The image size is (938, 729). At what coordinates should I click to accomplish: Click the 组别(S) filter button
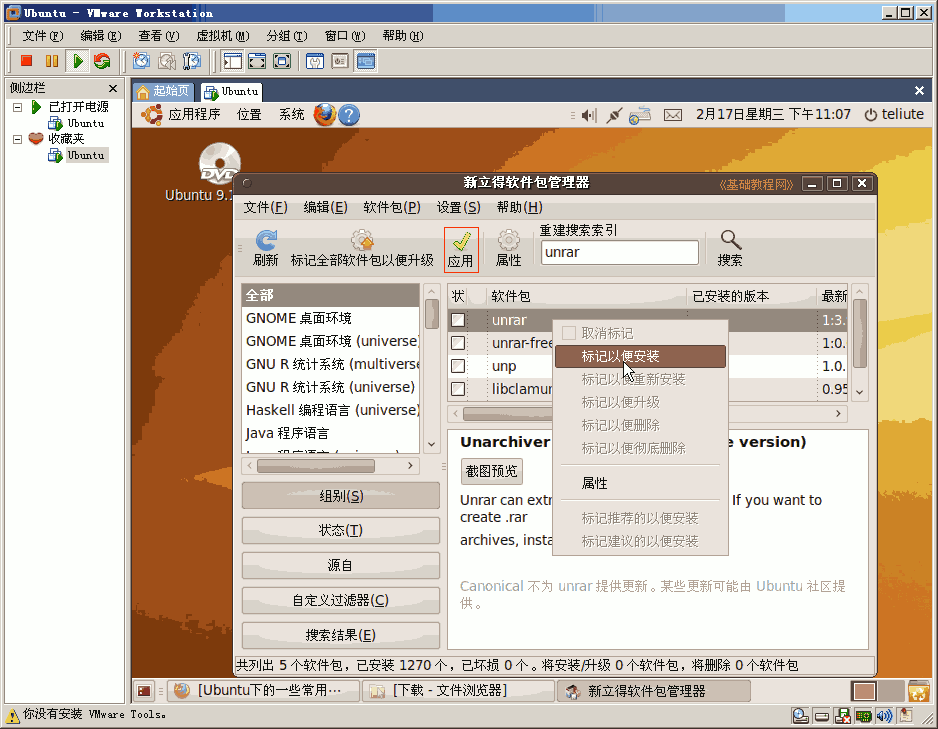(341, 496)
